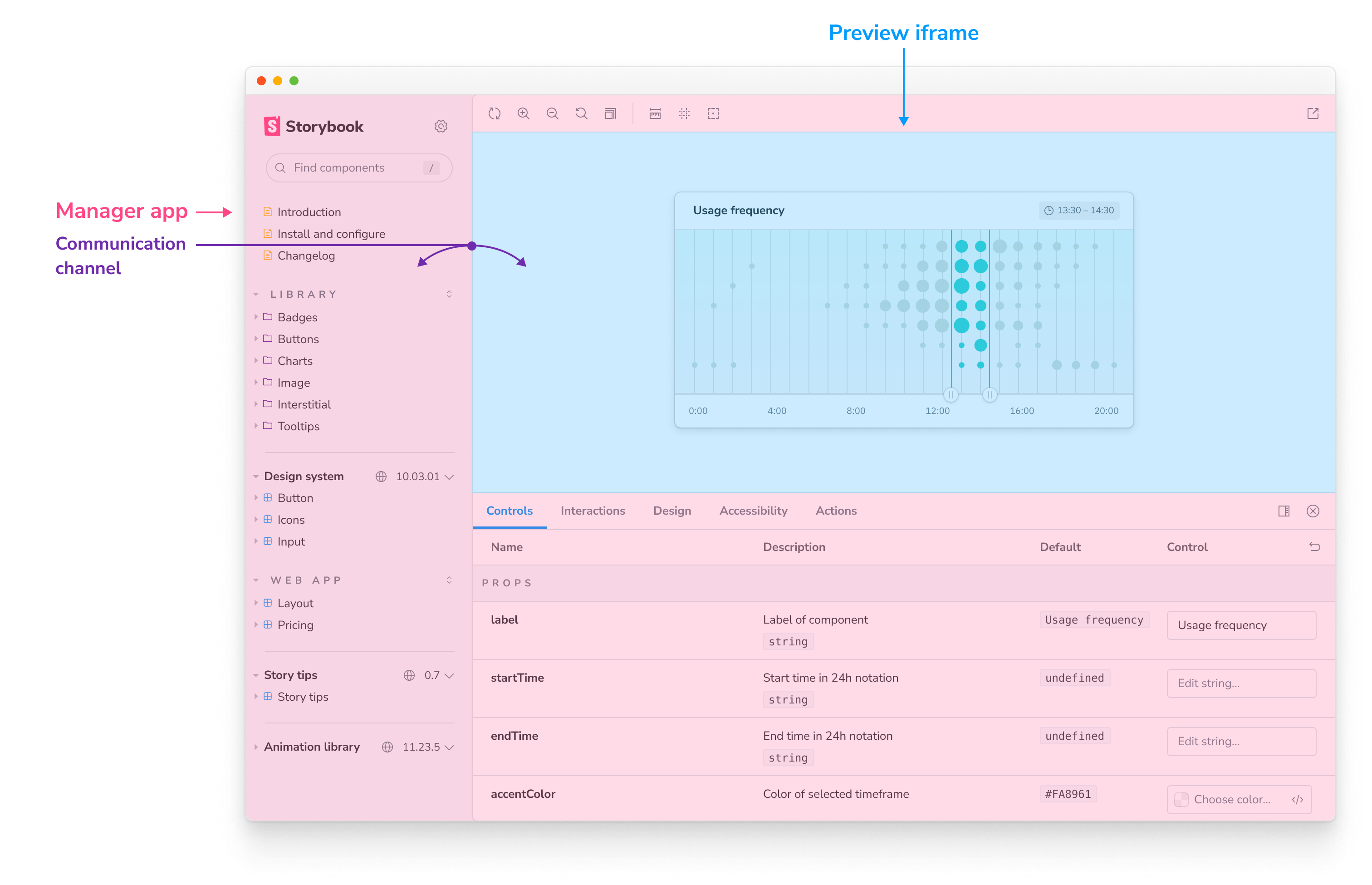Zoom in on the preview
1372x885 pixels.
524,113
